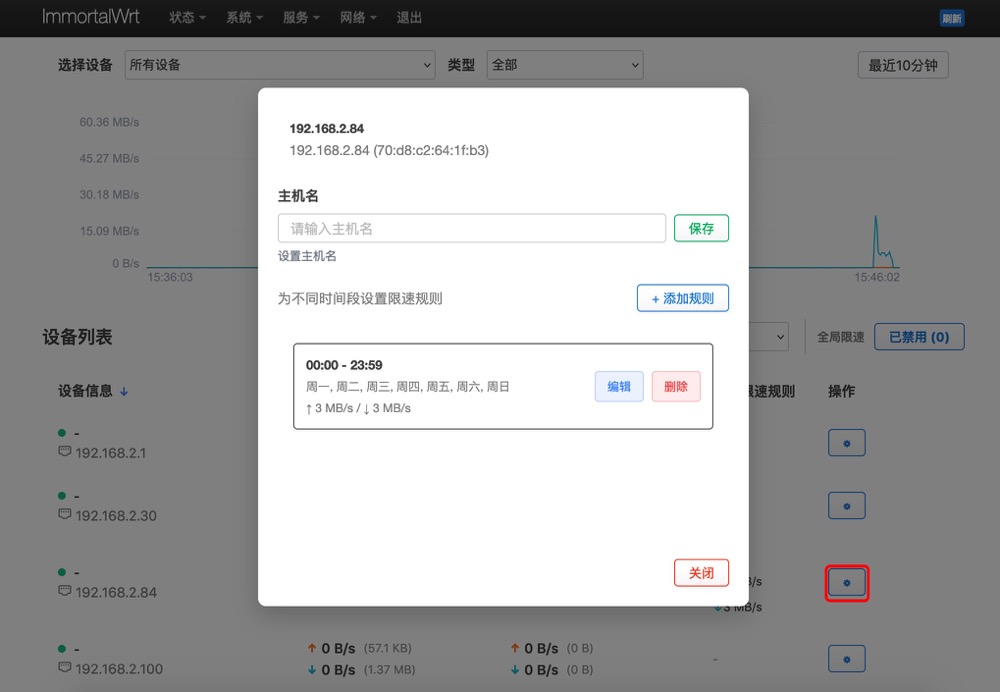Viewport: 1000px width, 692px height.
Task: Click 删除 to remove the rule
Action: 676,387
